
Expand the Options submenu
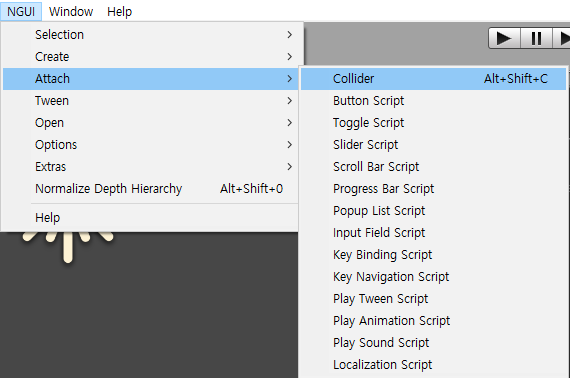click(x=151, y=145)
